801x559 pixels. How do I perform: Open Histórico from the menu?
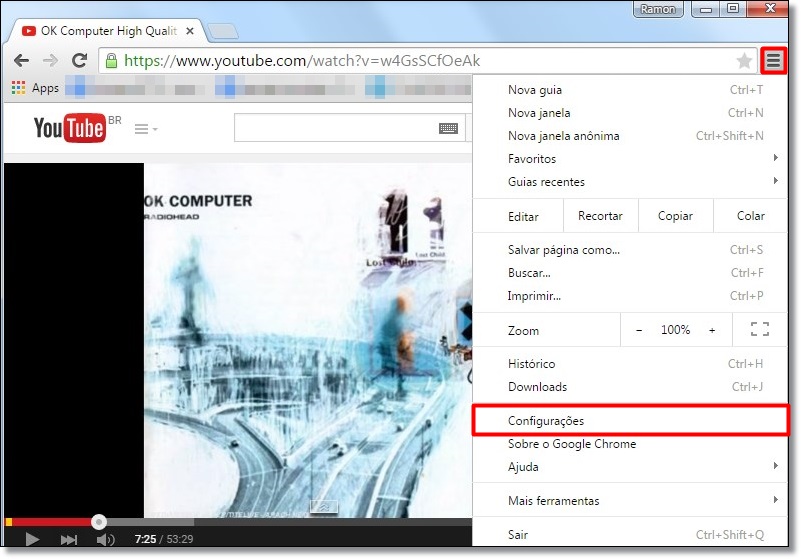point(630,364)
